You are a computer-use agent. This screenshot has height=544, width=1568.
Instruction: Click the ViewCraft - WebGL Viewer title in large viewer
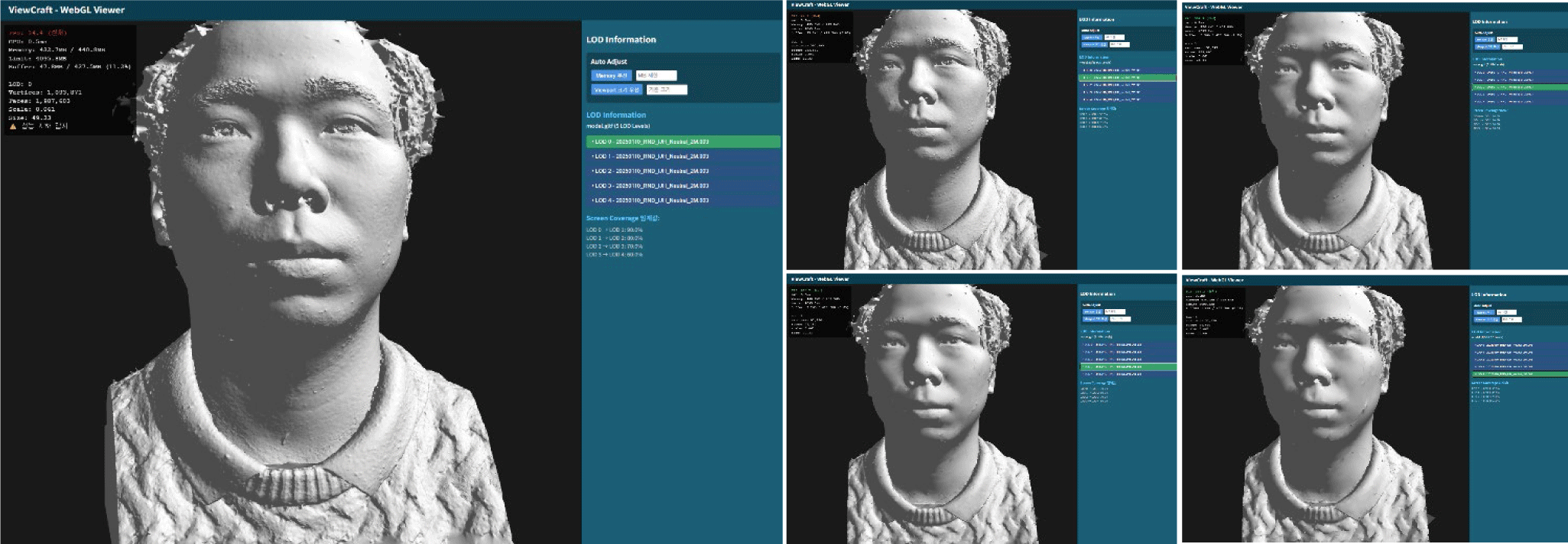pyautogui.click(x=67, y=10)
